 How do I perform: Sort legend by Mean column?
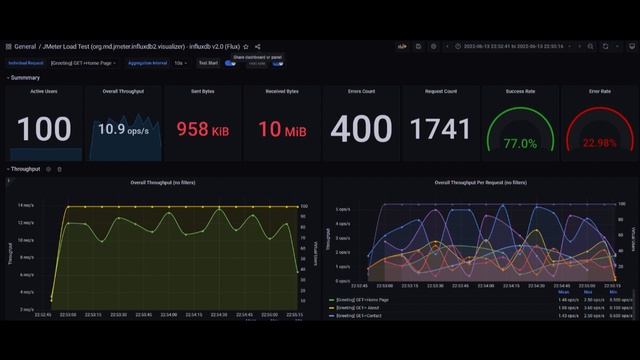564,292
